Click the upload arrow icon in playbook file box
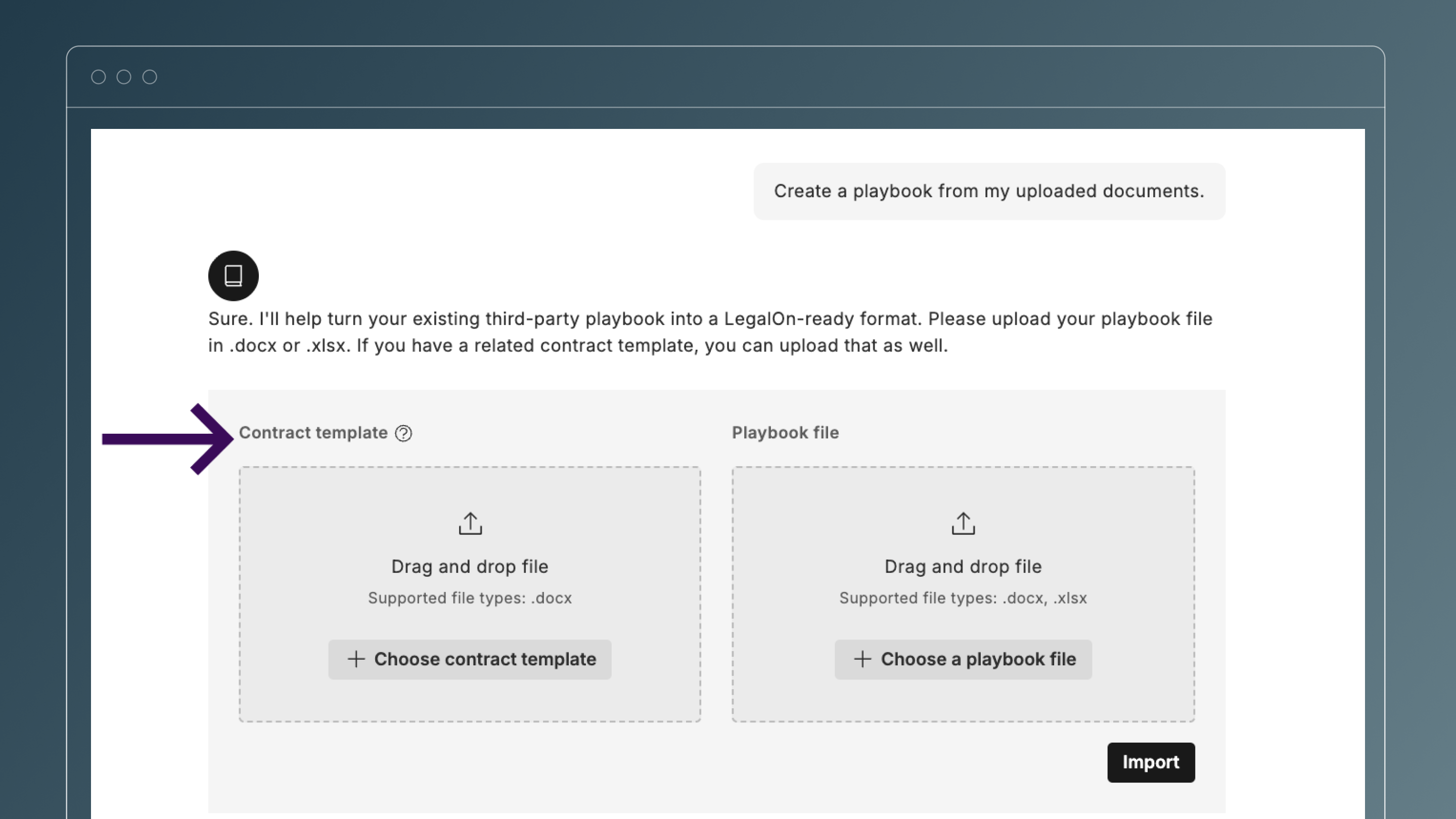 pos(963,523)
